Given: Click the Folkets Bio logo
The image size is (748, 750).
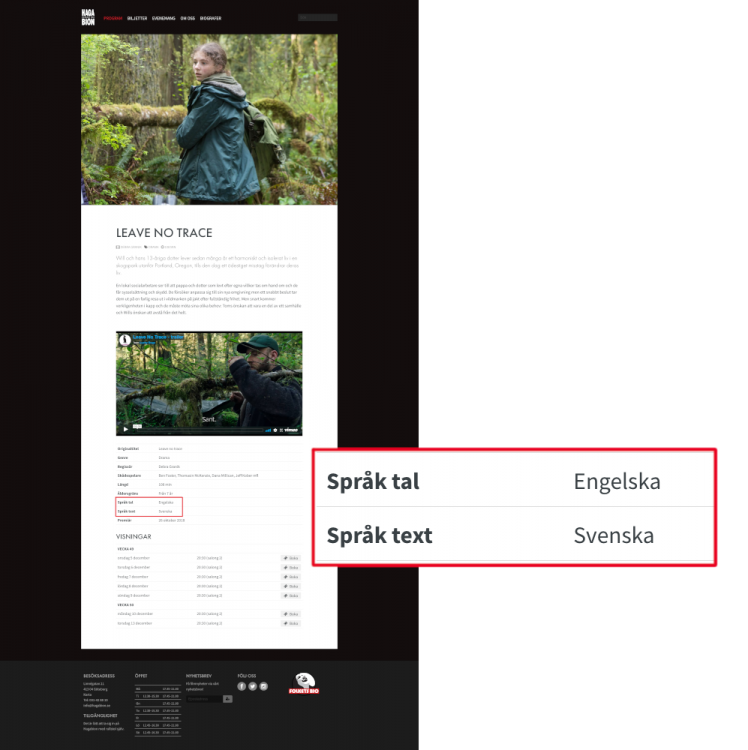Looking at the screenshot, I should click(304, 683).
